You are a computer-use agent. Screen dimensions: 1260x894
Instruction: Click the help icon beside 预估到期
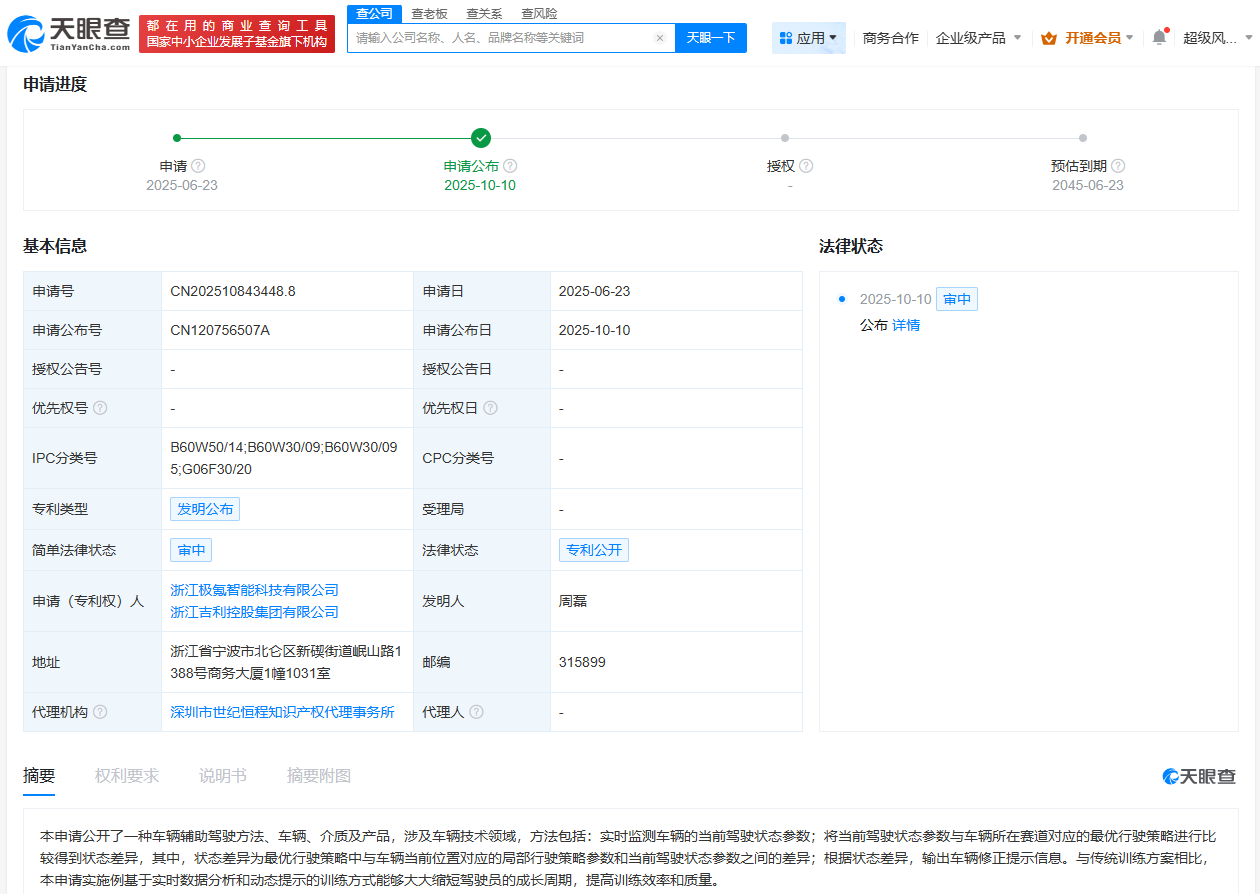[x=1118, y=166]
